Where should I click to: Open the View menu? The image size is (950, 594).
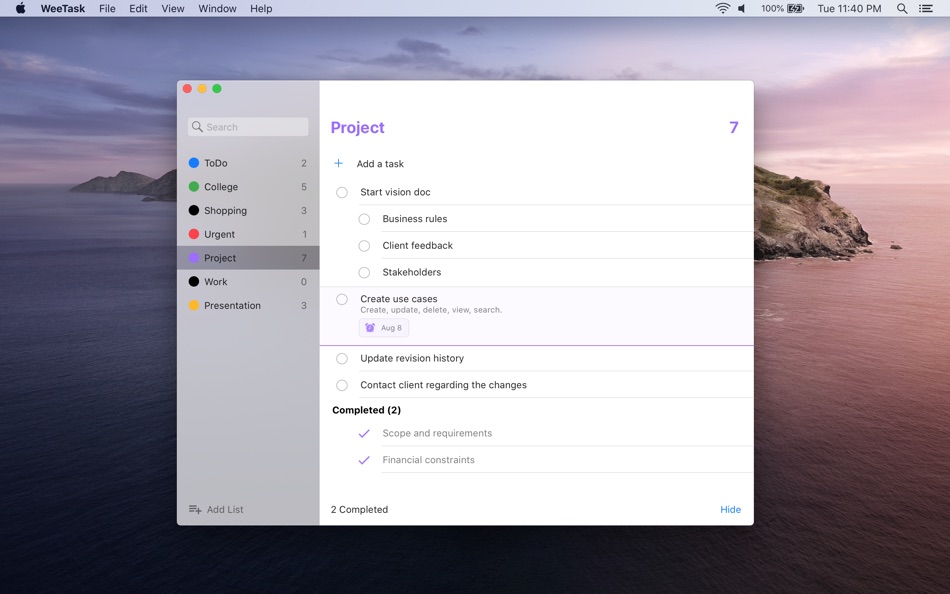point(173,8)
